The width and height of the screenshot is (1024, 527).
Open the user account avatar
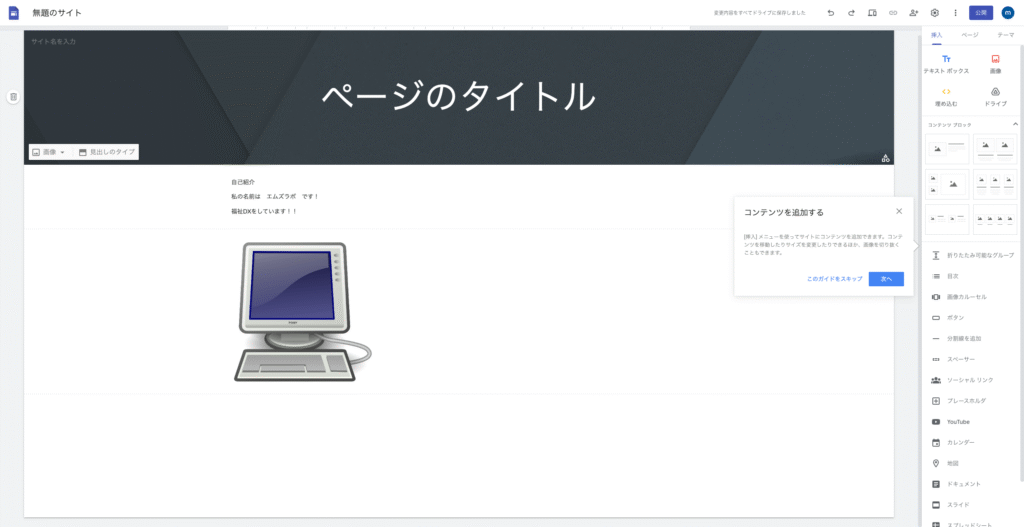coord(1008,12)
